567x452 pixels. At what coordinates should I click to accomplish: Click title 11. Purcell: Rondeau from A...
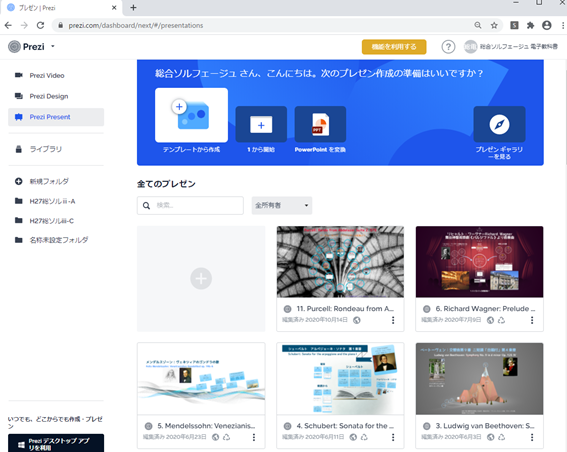(345, 309)
